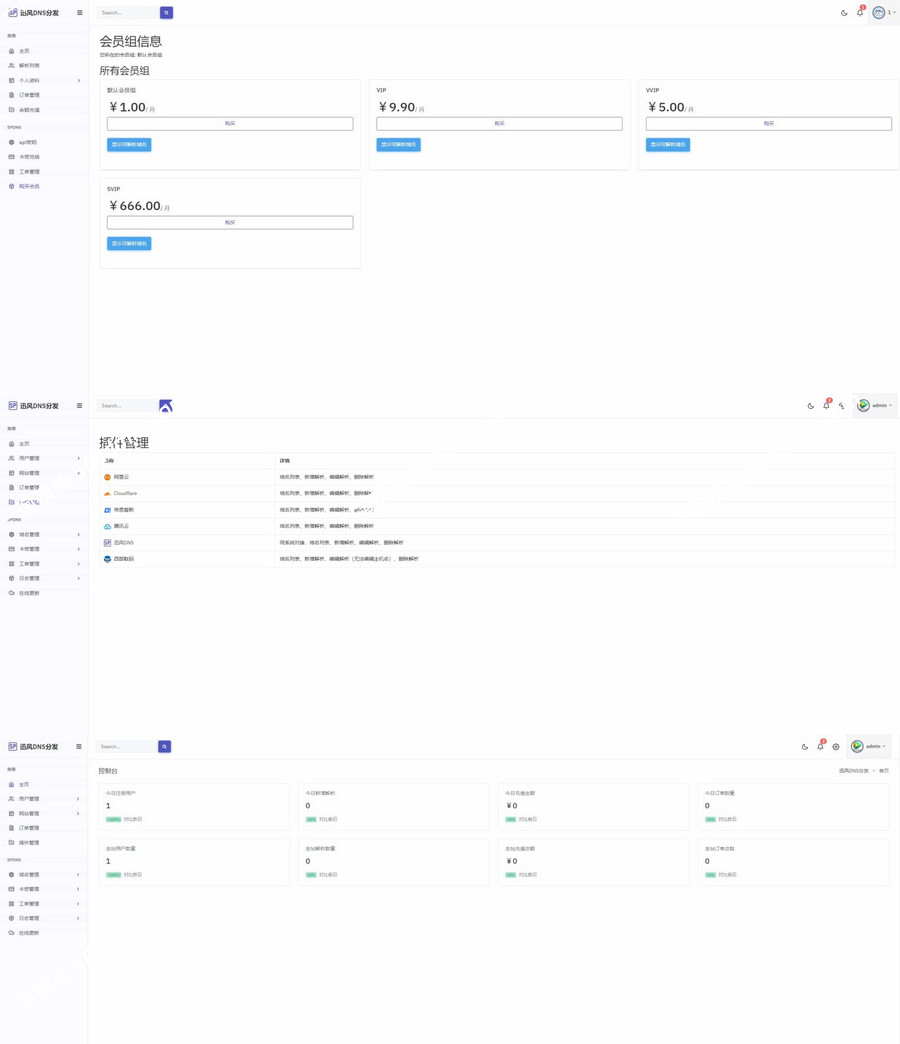
Task: Toggle the sidebar hamburger on the 控制台 page
Action: (79, 747)
